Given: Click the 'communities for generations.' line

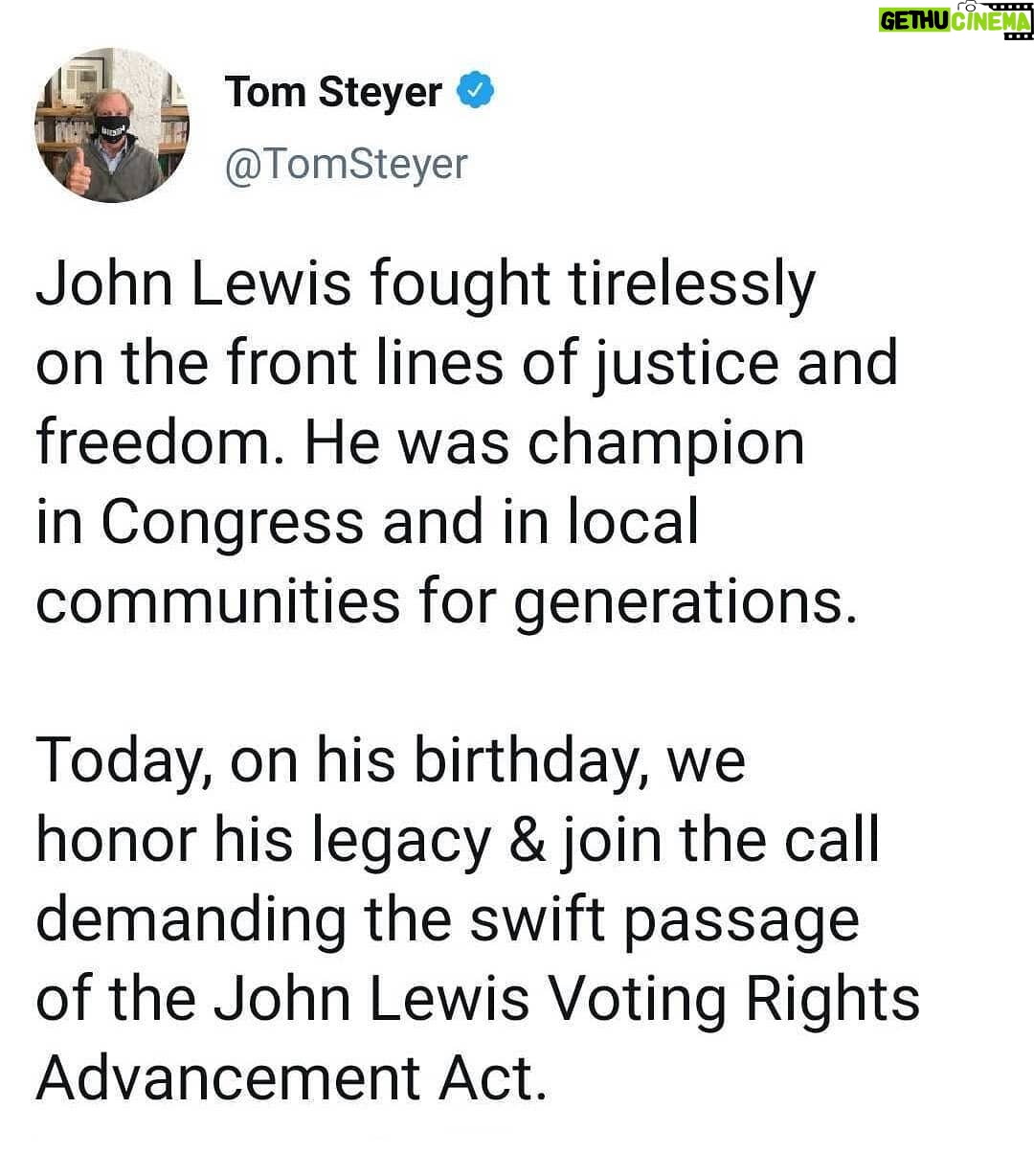Looking at the screenshot, I should [446, 602].
